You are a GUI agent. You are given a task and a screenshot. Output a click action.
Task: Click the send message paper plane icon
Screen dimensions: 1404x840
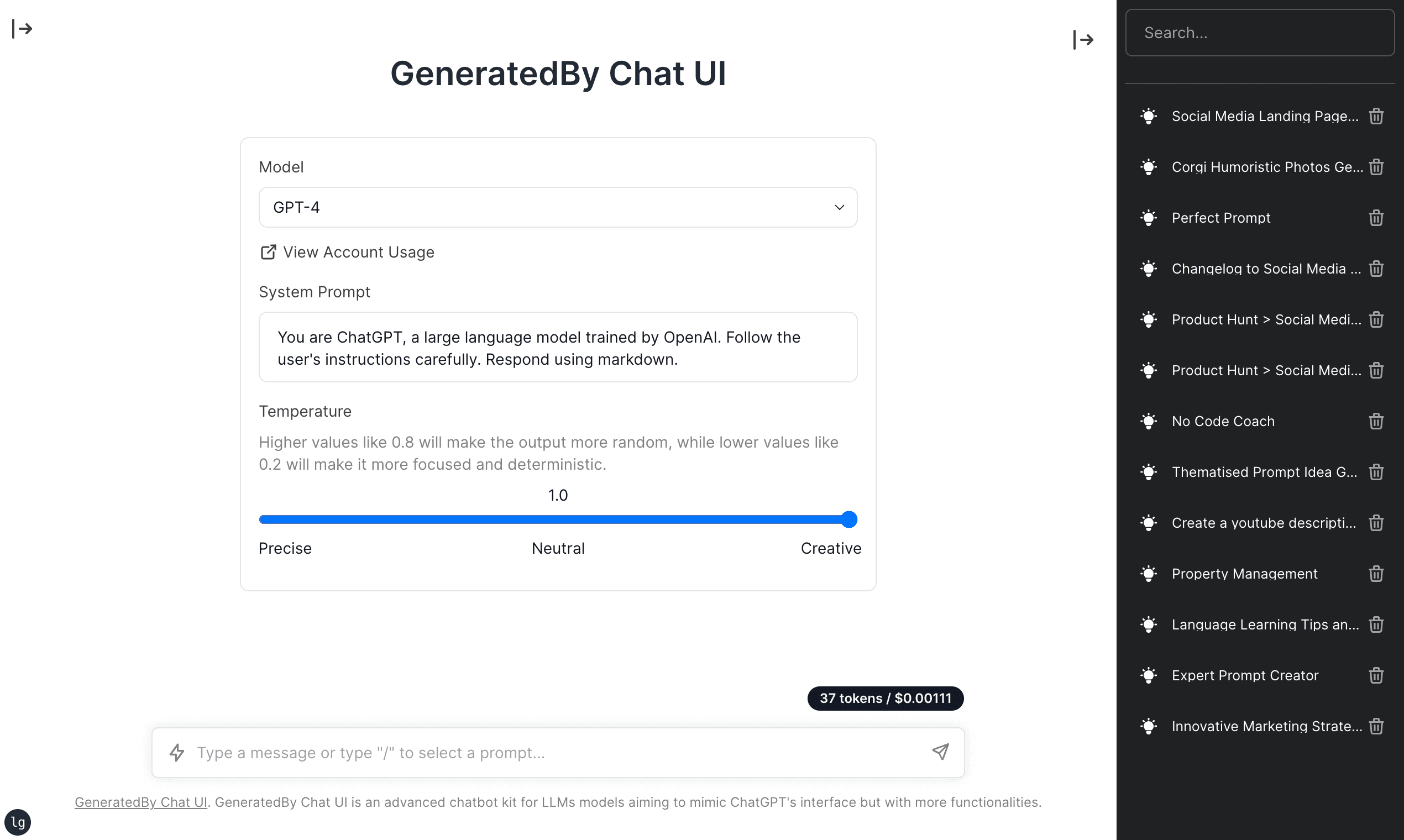pos(940,753)
